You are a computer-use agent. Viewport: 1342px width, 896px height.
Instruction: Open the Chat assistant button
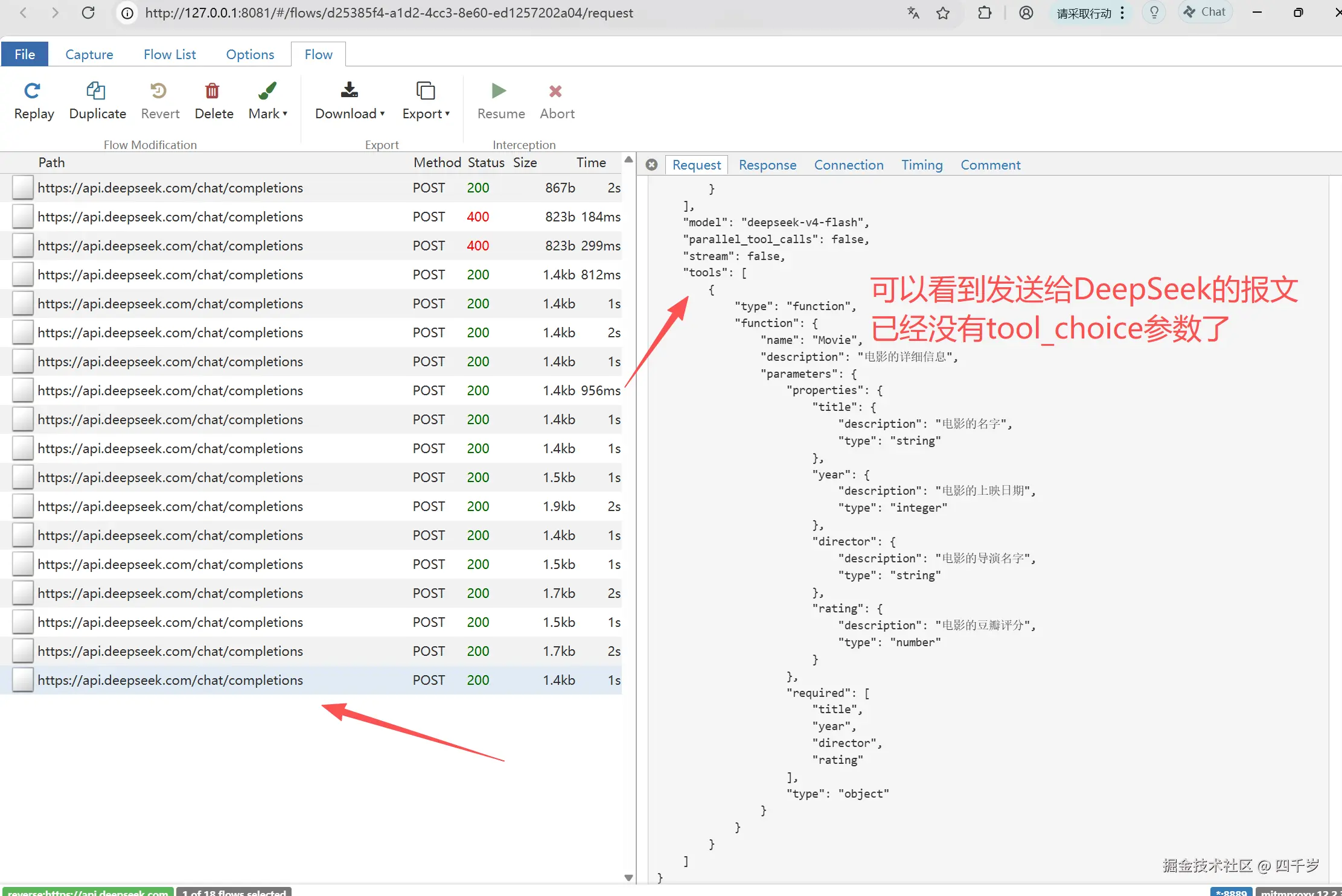coord(1205,12)
